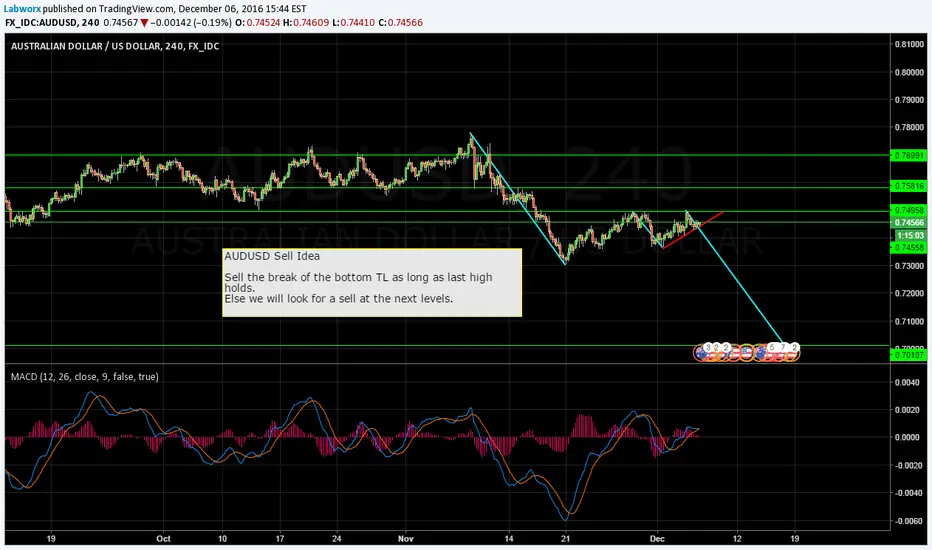Click the Oct date on time axis
This screenshot has height=550, width=932.
[163, 539]
